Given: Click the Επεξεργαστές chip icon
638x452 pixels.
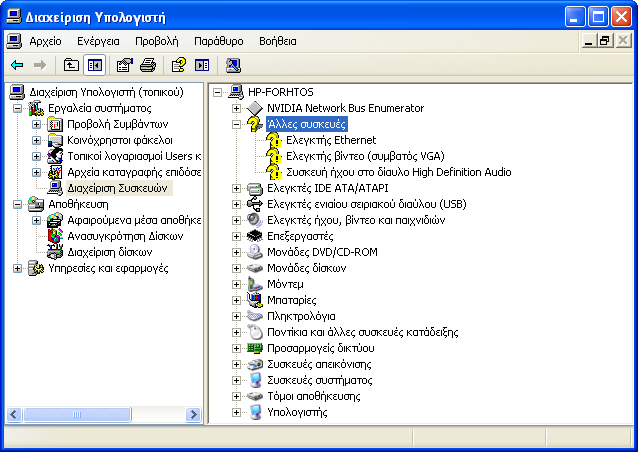Looking at the screenshot, I should (x=255, y=236).
